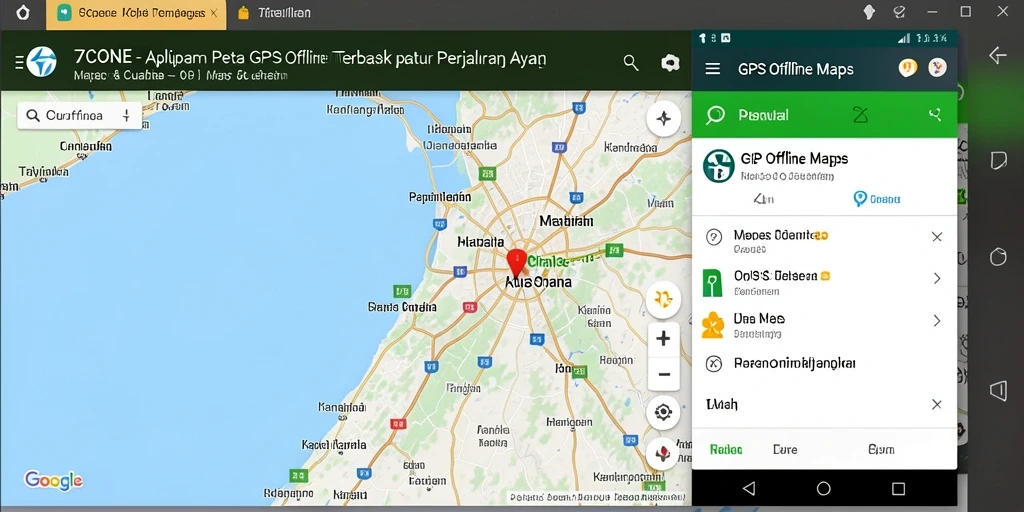Open the profile avatar in the phone header

point(937,67)
